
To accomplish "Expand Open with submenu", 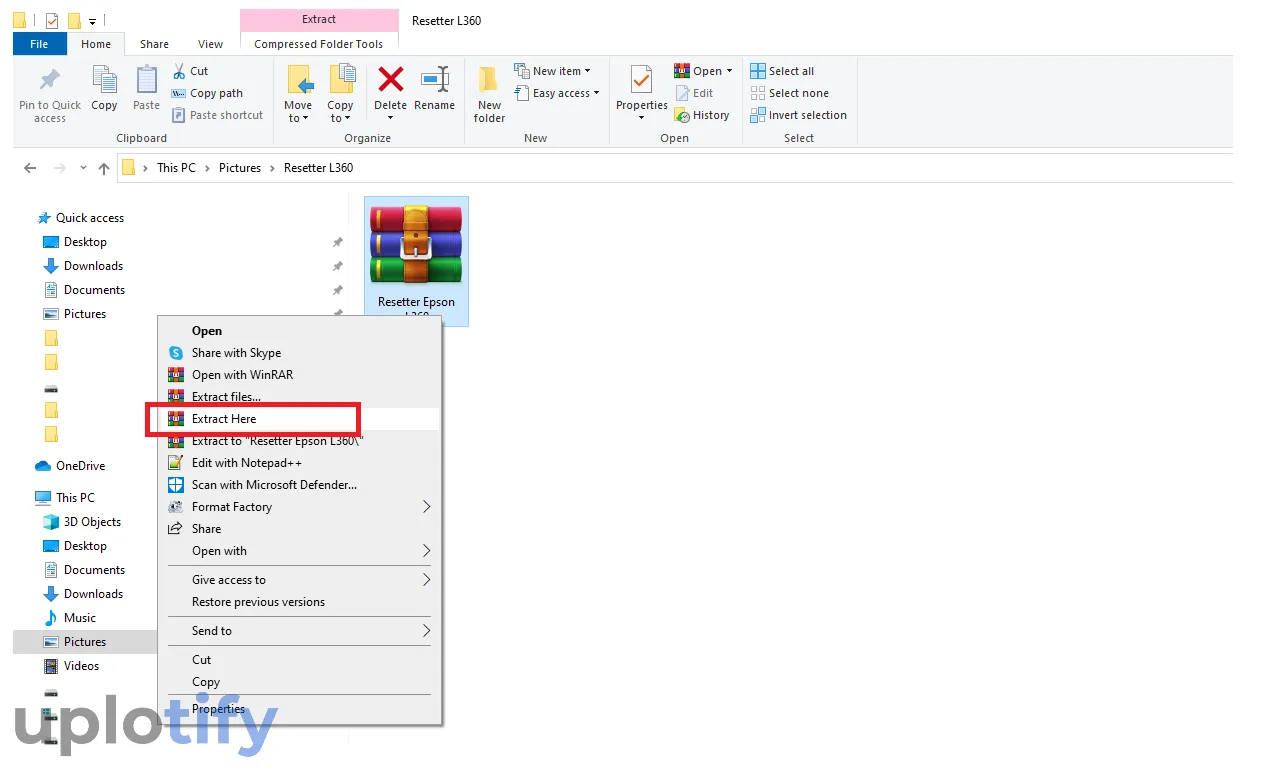I will [300, 551].
